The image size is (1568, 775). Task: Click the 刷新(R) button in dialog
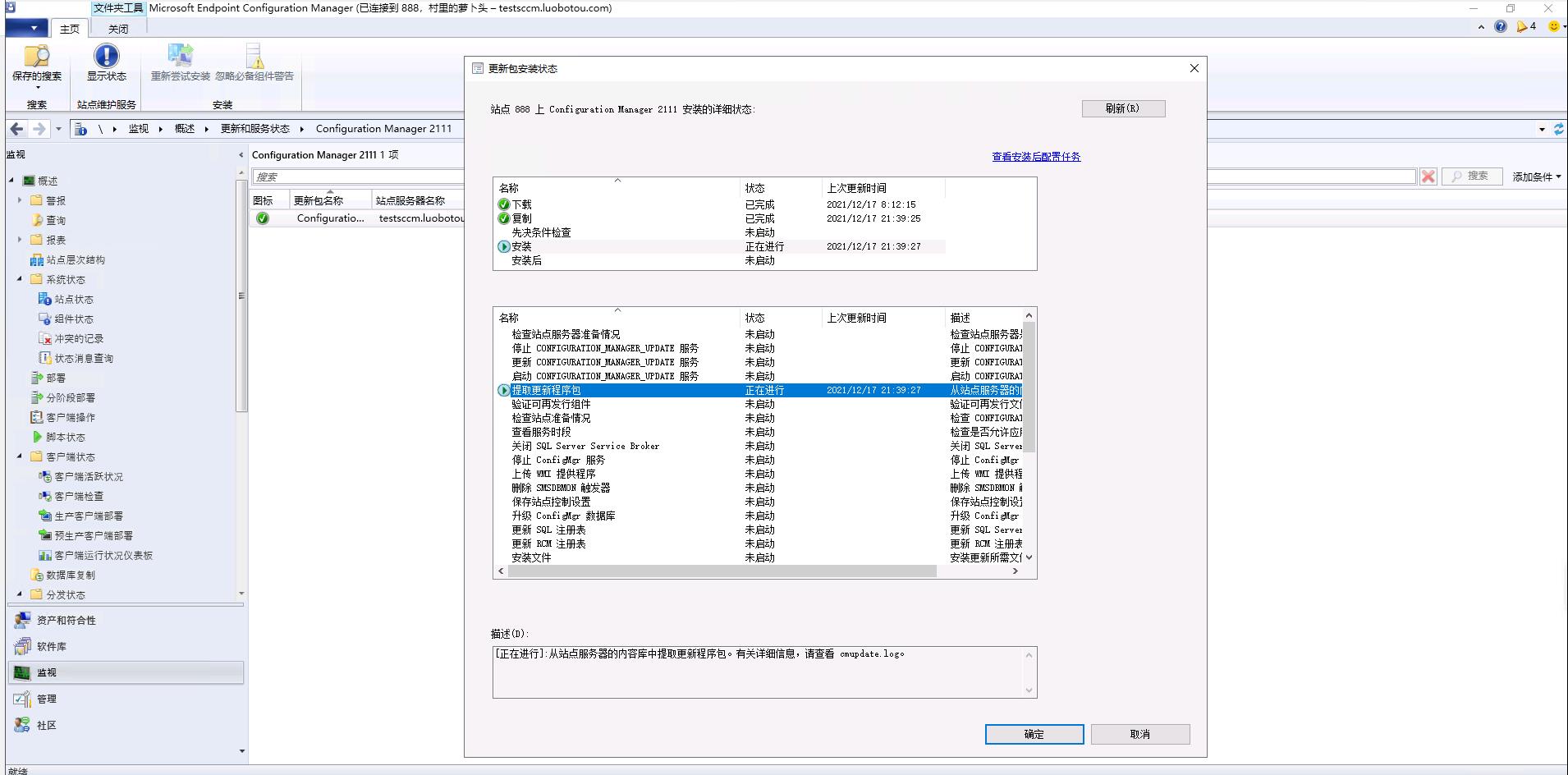pos(1123,108)
